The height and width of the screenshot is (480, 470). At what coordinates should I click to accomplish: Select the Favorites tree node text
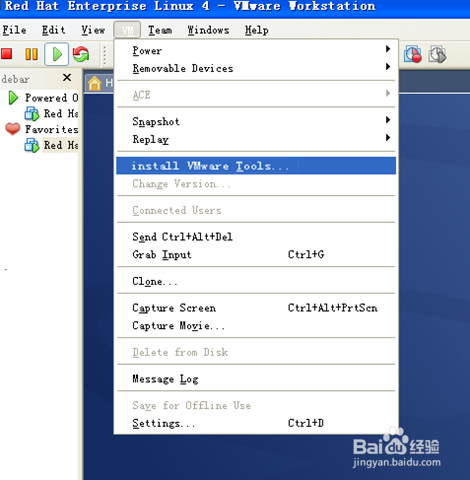(x=52, y=129)
